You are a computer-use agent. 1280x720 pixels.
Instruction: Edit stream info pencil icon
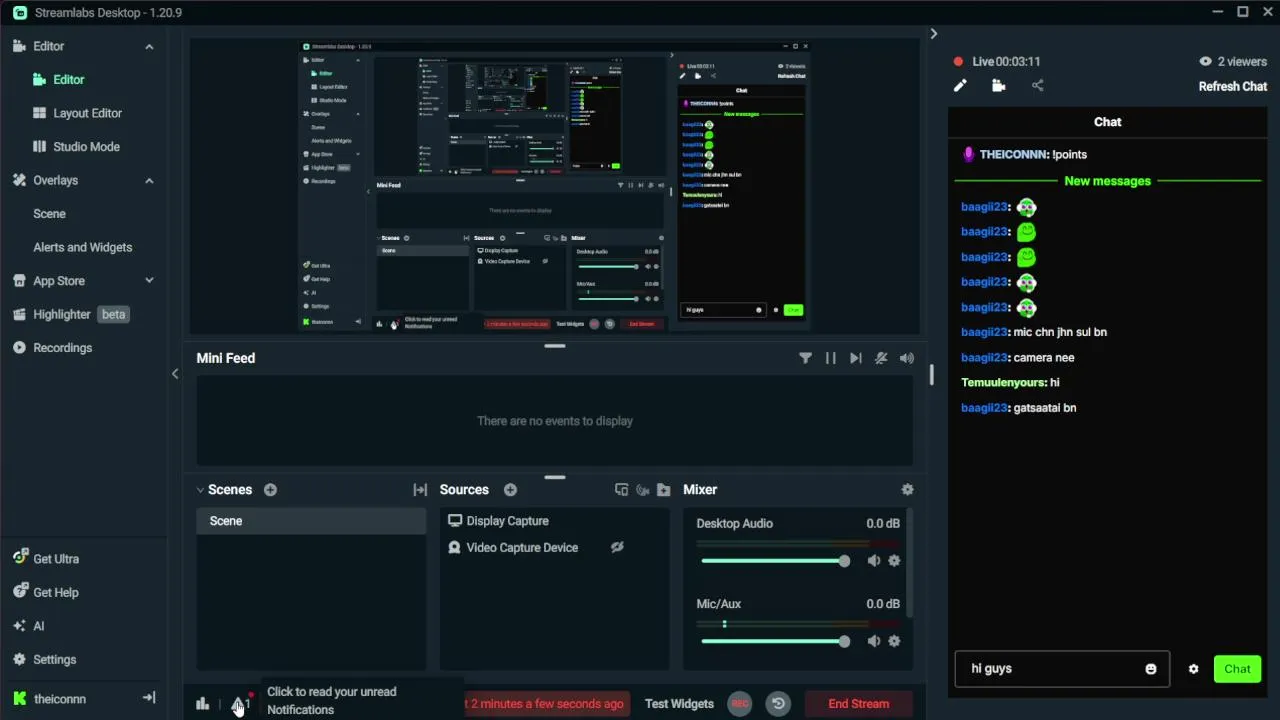(x=960, y=86)
